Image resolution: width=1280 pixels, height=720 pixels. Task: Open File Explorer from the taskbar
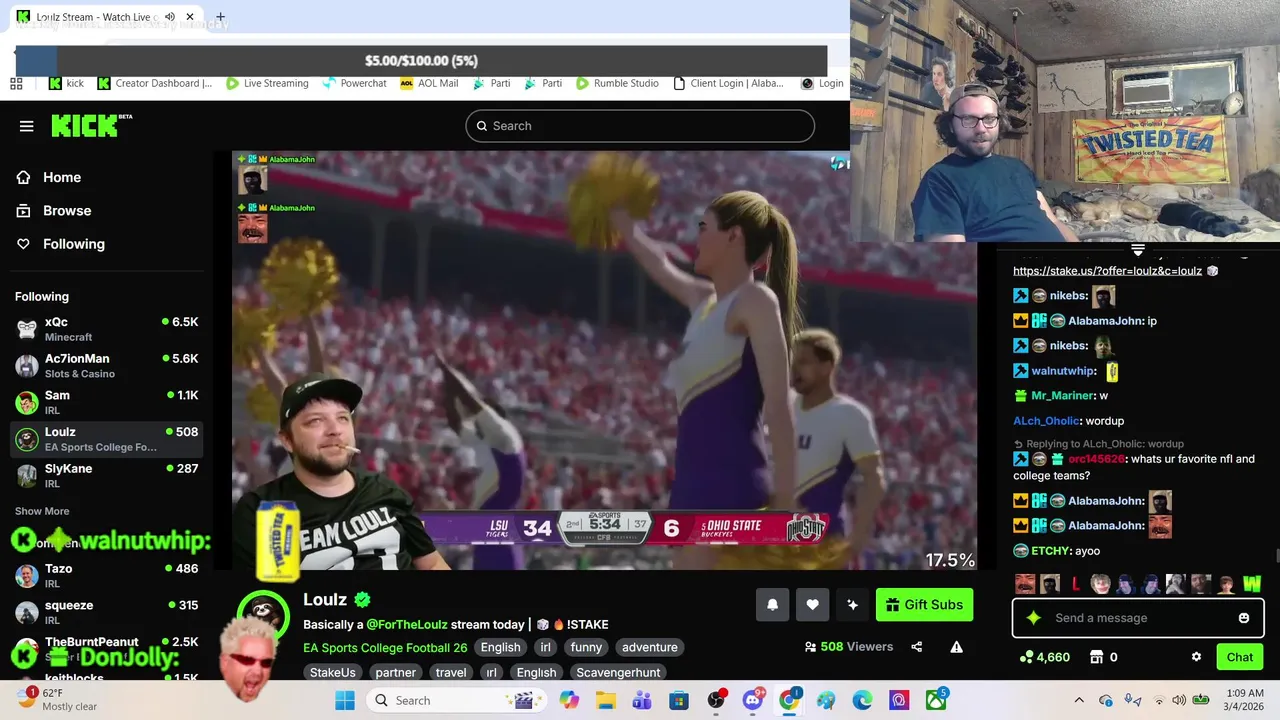pyautogui.click(x=606, y=700)
